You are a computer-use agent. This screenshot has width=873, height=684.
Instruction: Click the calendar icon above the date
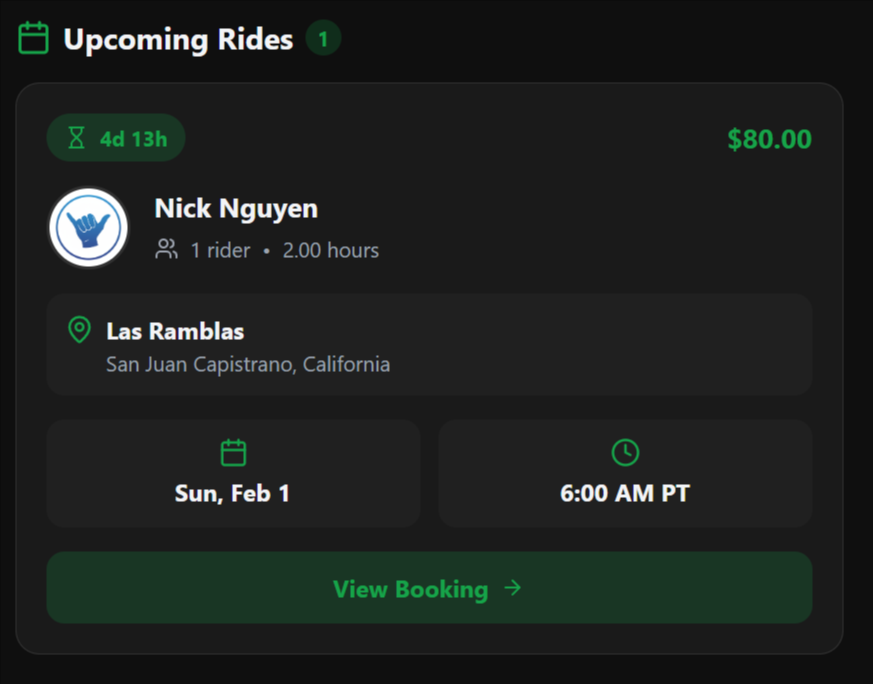coord(233,453)
